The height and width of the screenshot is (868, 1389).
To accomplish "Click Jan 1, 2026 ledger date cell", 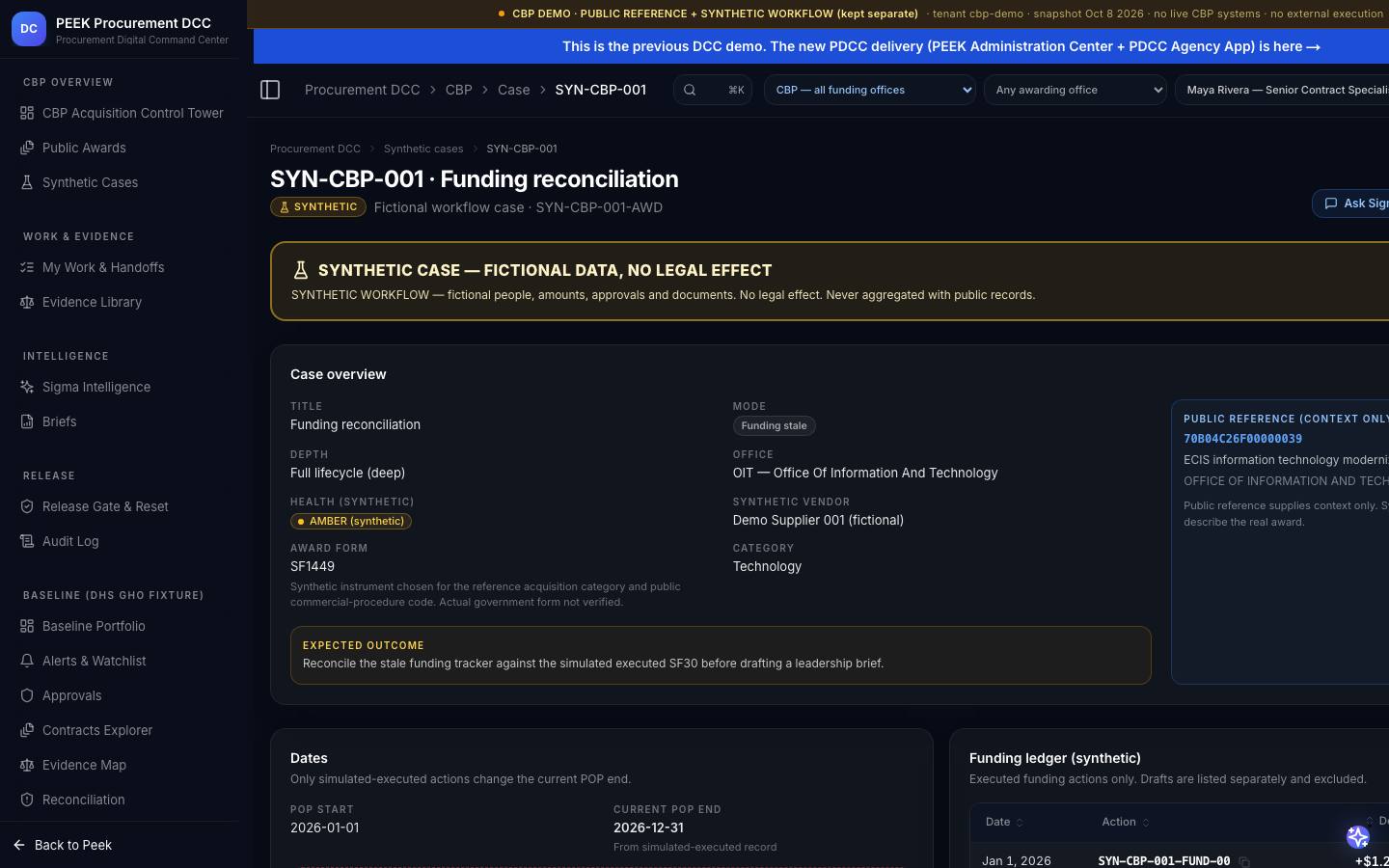I will (x=1017, y=860).
